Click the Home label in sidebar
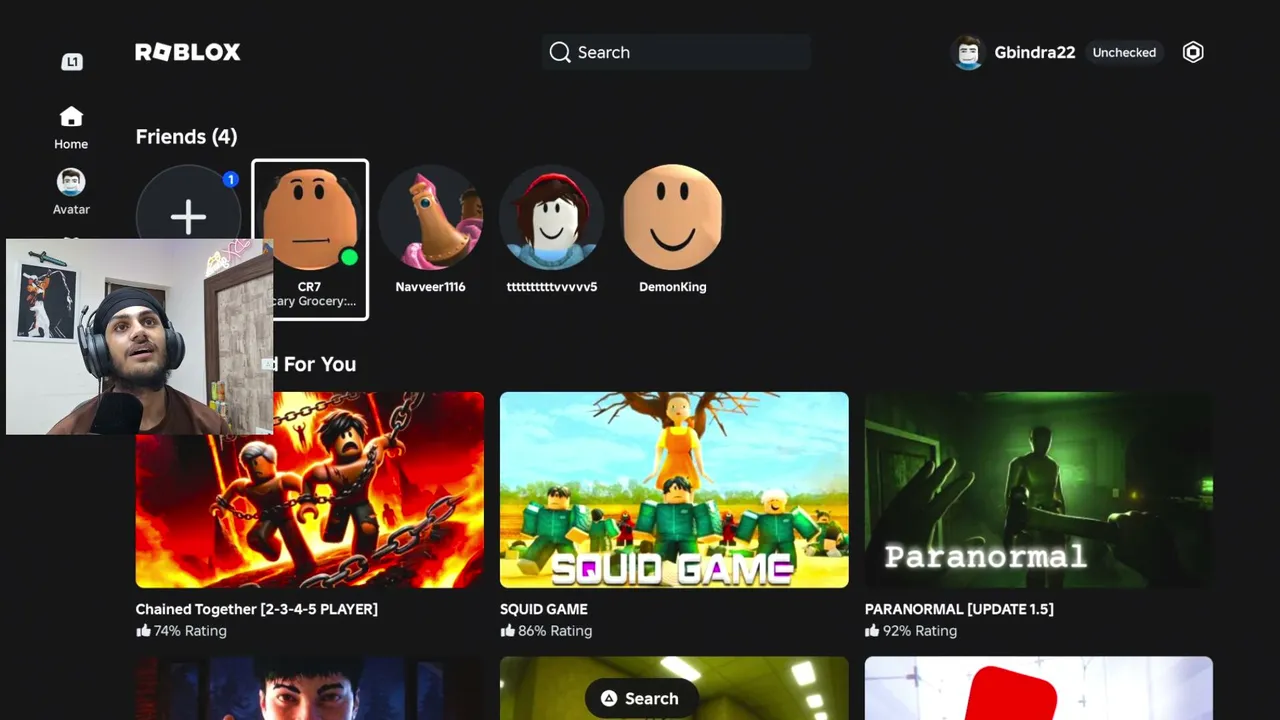The image size is (1280, 720). (71, 144)
